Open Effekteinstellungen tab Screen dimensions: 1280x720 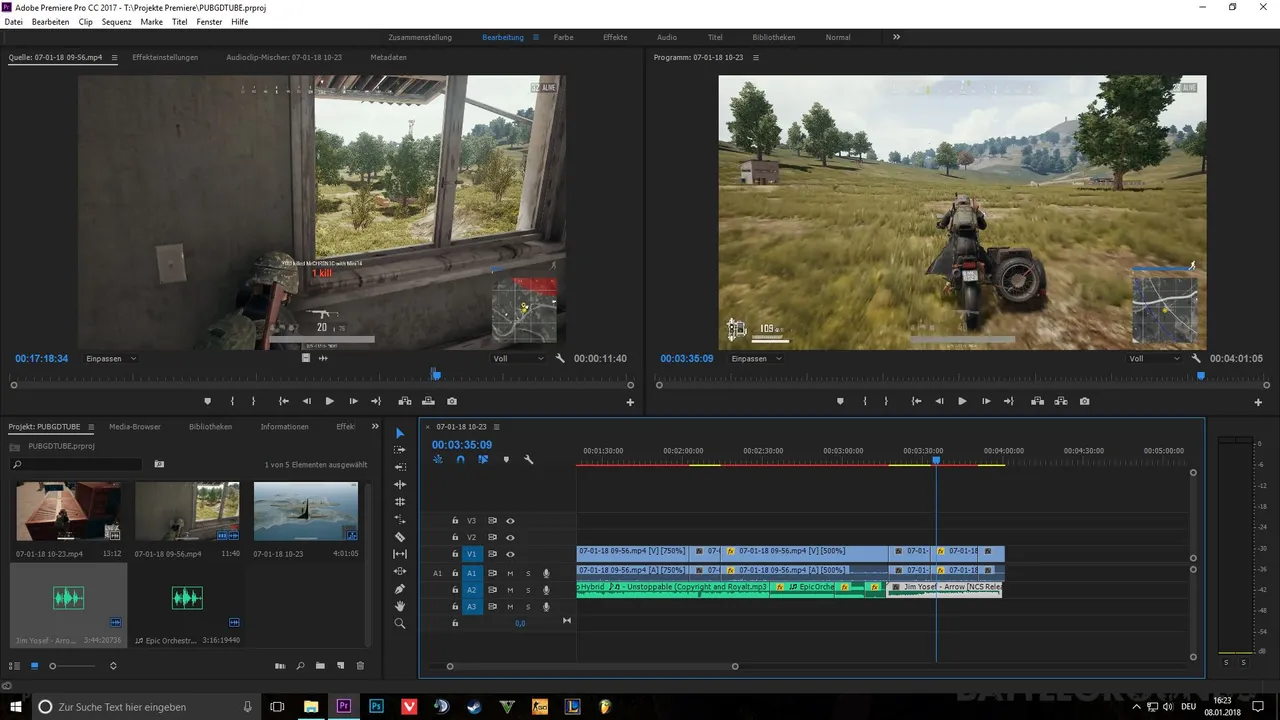165,57
